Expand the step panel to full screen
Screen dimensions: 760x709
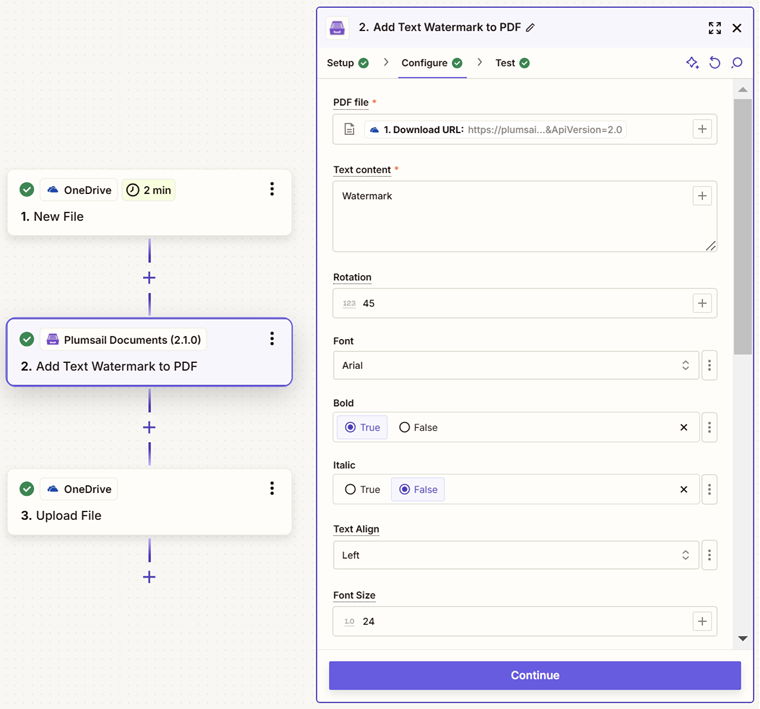pos(714,28)
